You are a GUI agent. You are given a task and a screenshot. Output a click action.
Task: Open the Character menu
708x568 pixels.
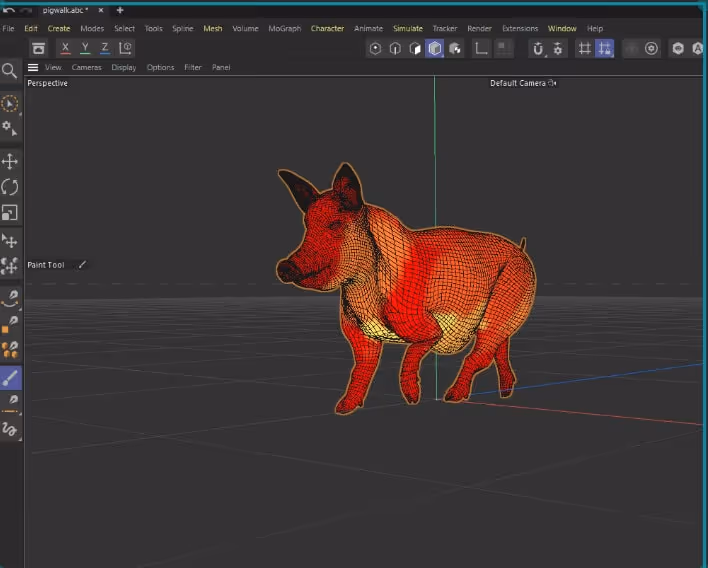pyautogui.click(x=327, y=29)
